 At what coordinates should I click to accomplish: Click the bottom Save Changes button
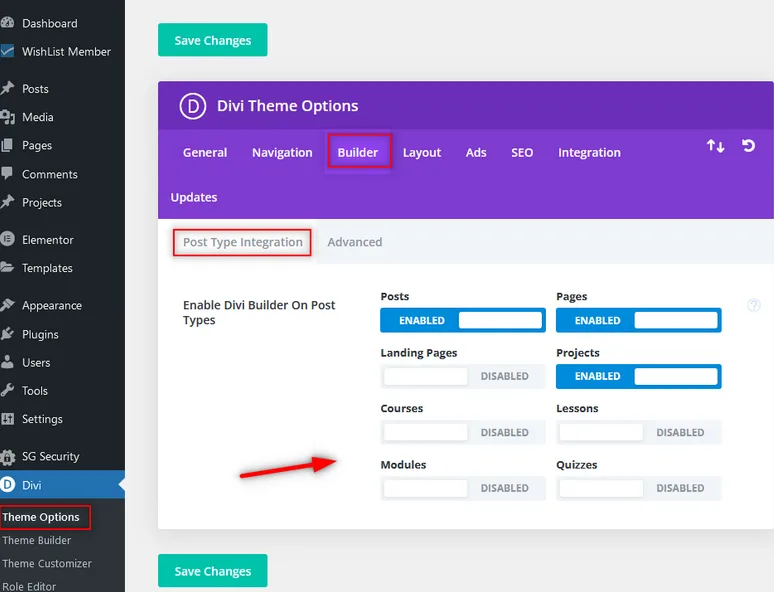[x=213, y=571]
